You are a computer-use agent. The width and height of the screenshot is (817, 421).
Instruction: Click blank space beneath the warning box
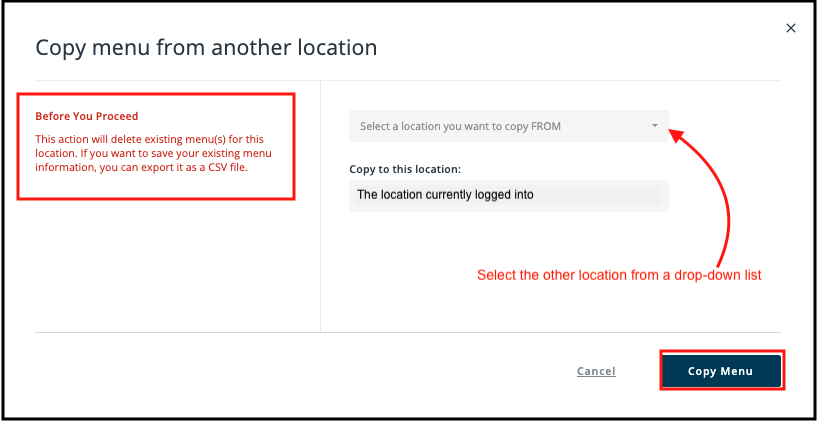[156, 263]
